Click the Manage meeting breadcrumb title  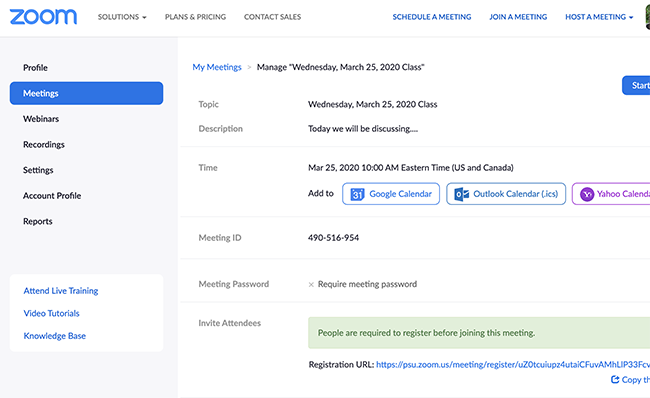pos(340,67)
